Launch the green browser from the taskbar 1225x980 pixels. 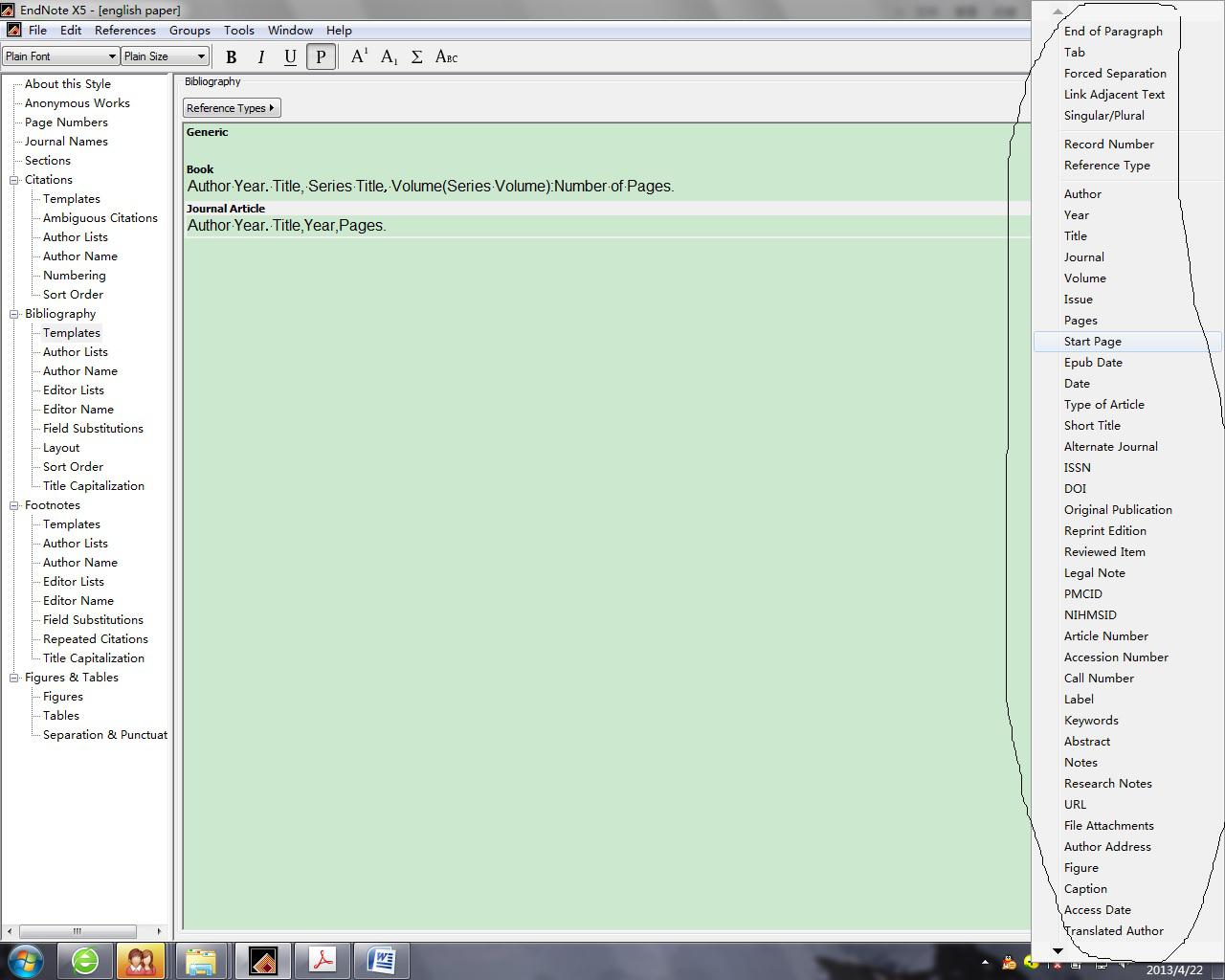(x=84, y=960)
